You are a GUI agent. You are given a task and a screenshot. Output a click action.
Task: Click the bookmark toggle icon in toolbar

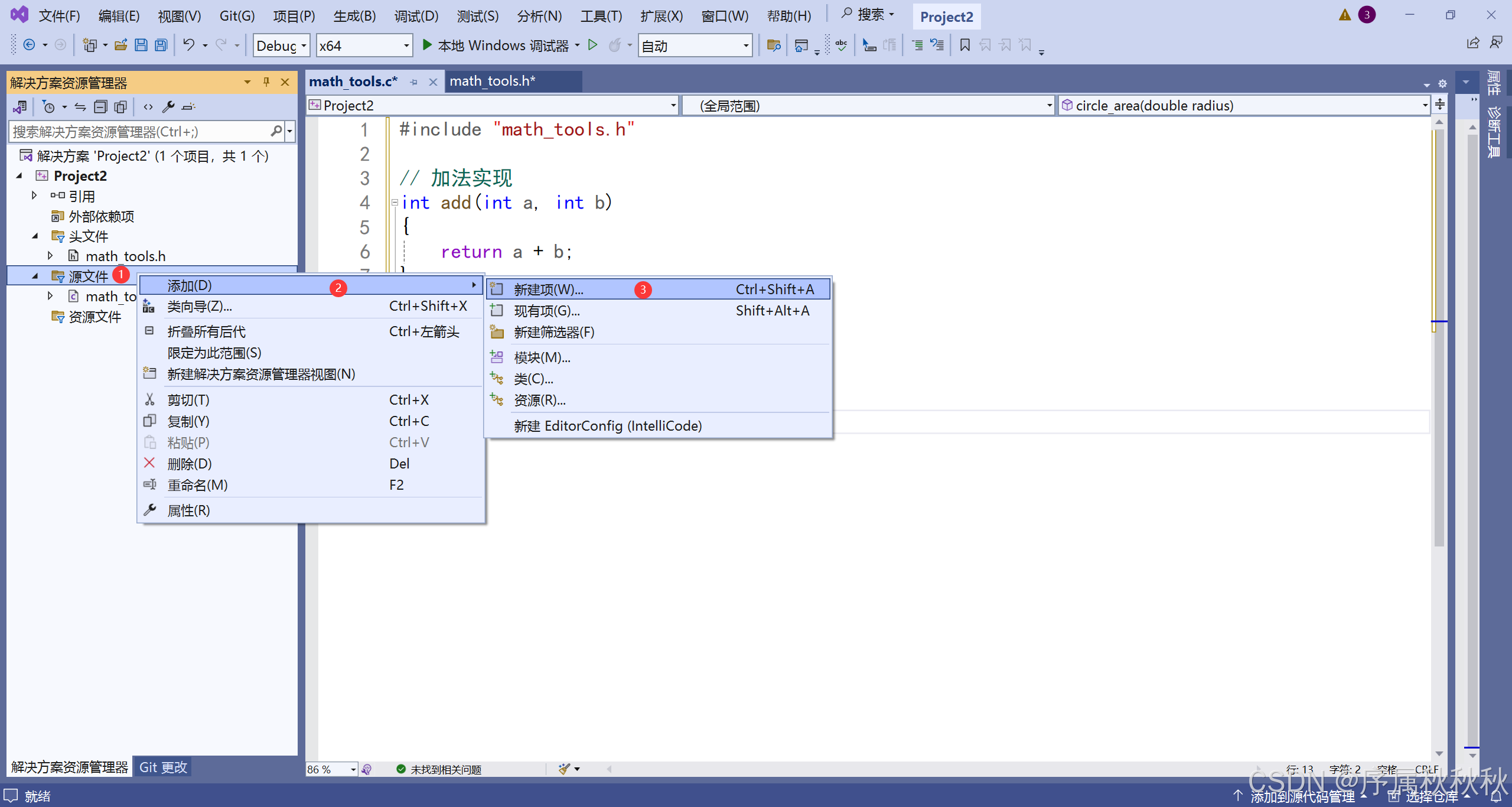[964, 45]
